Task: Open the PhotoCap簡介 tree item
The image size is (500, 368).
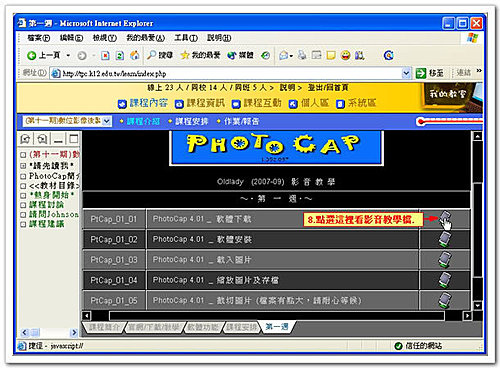Action: (x=54, y=176)
